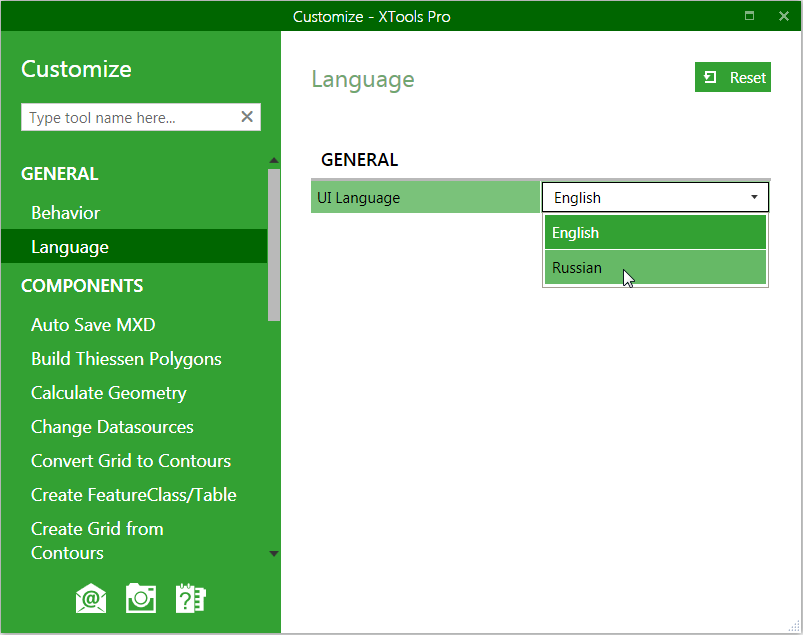This screenshot has width=803, height=635.
Task: Click the sidebar scroll down arrow
Action: tap(274, 554)
